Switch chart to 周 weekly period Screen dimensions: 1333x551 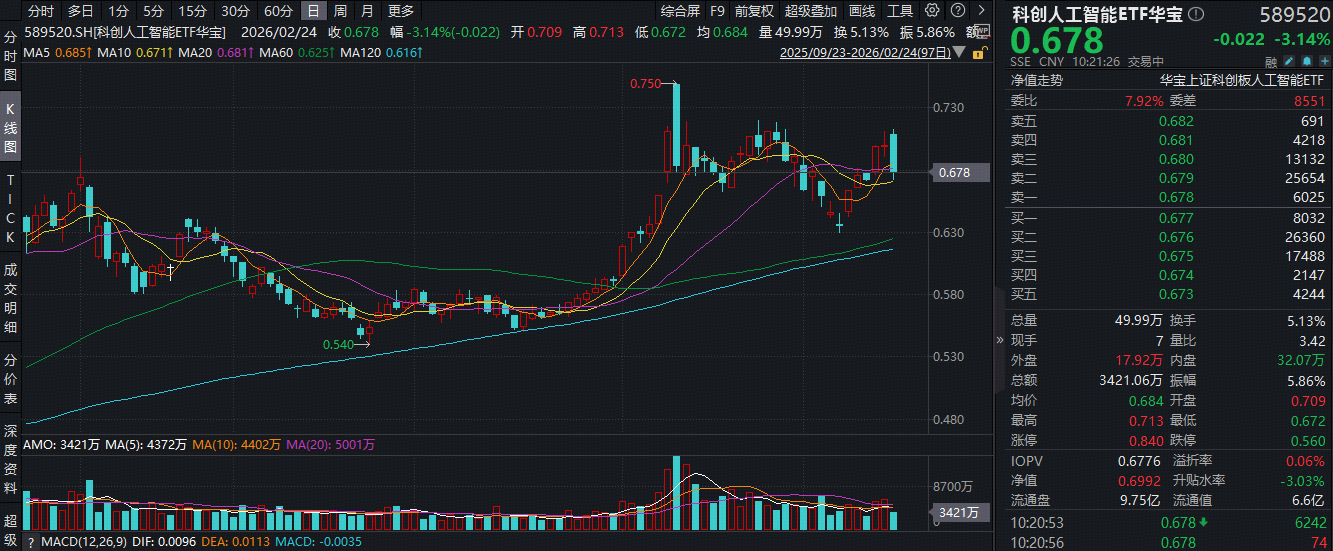(340, 11)
